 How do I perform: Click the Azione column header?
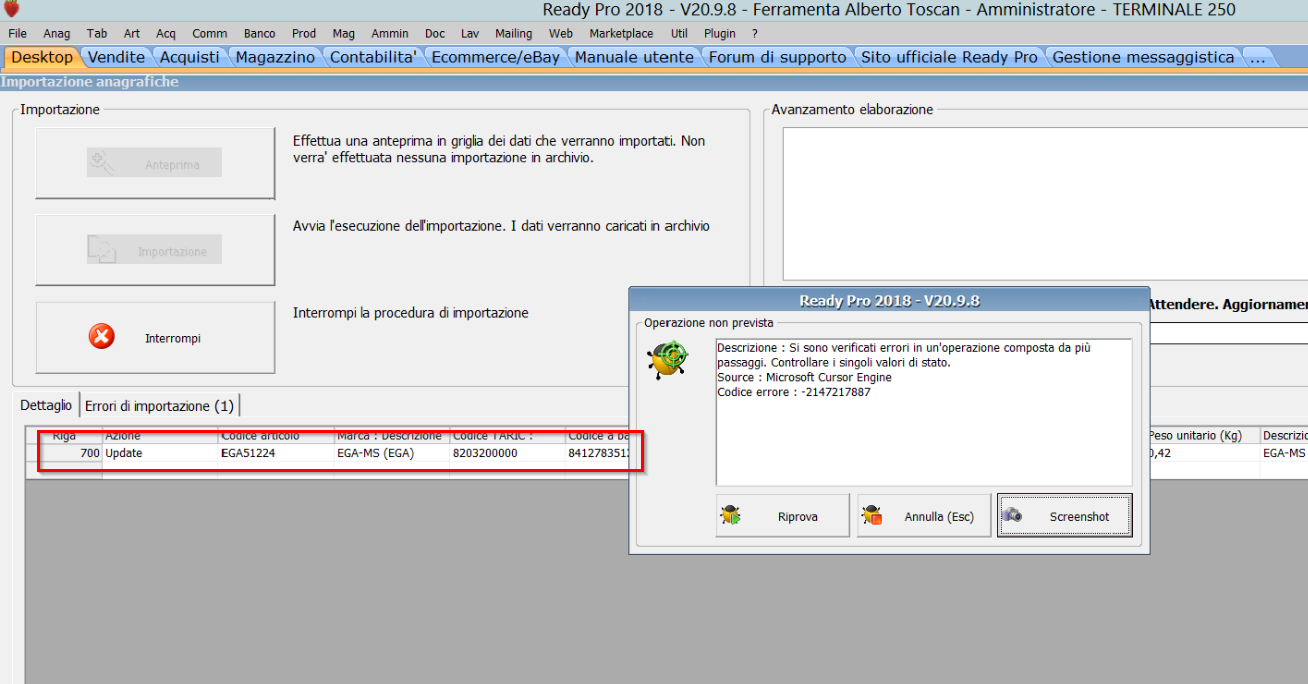pos(160,436)
